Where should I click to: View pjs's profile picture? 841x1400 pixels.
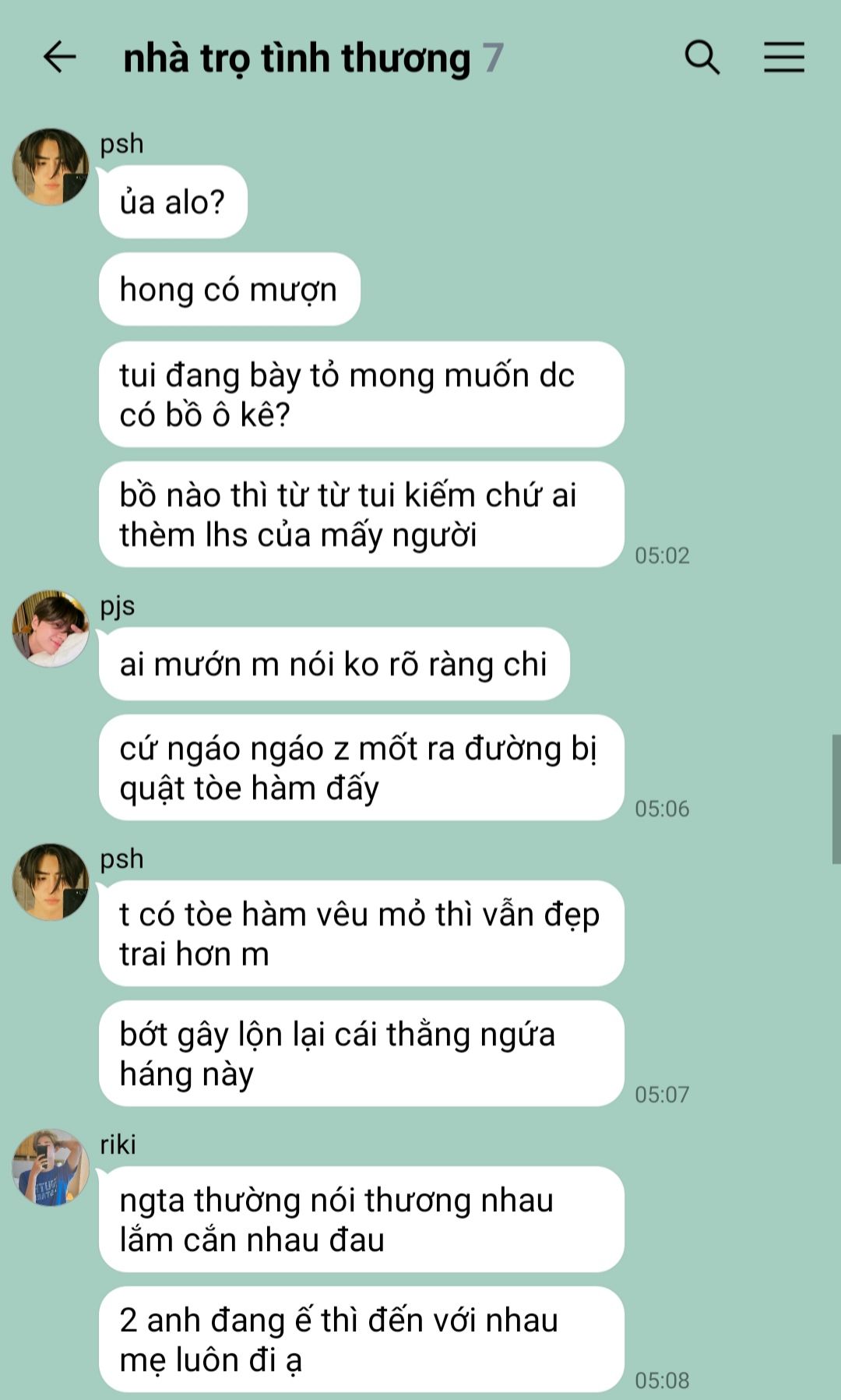(51, 628)
